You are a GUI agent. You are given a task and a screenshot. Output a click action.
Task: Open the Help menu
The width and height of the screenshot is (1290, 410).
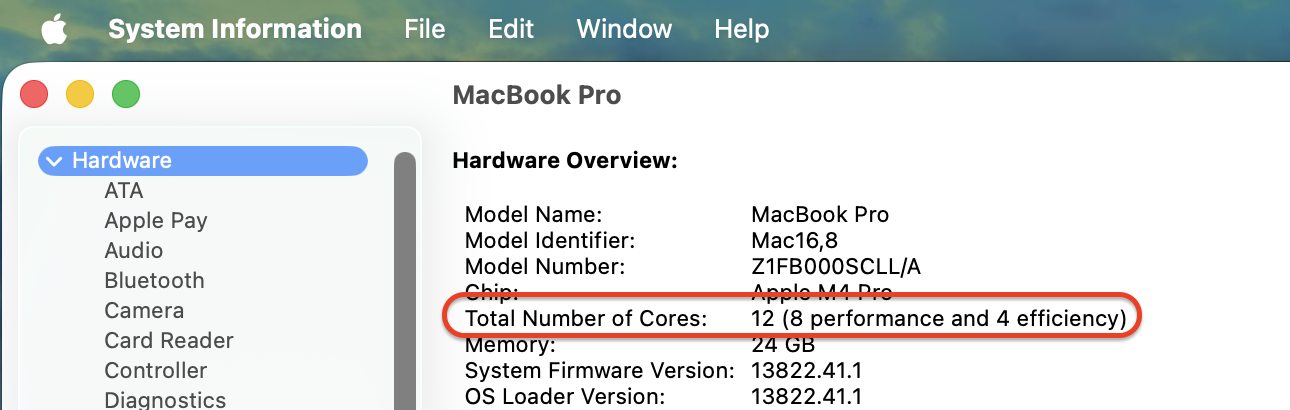pos(742,29)
